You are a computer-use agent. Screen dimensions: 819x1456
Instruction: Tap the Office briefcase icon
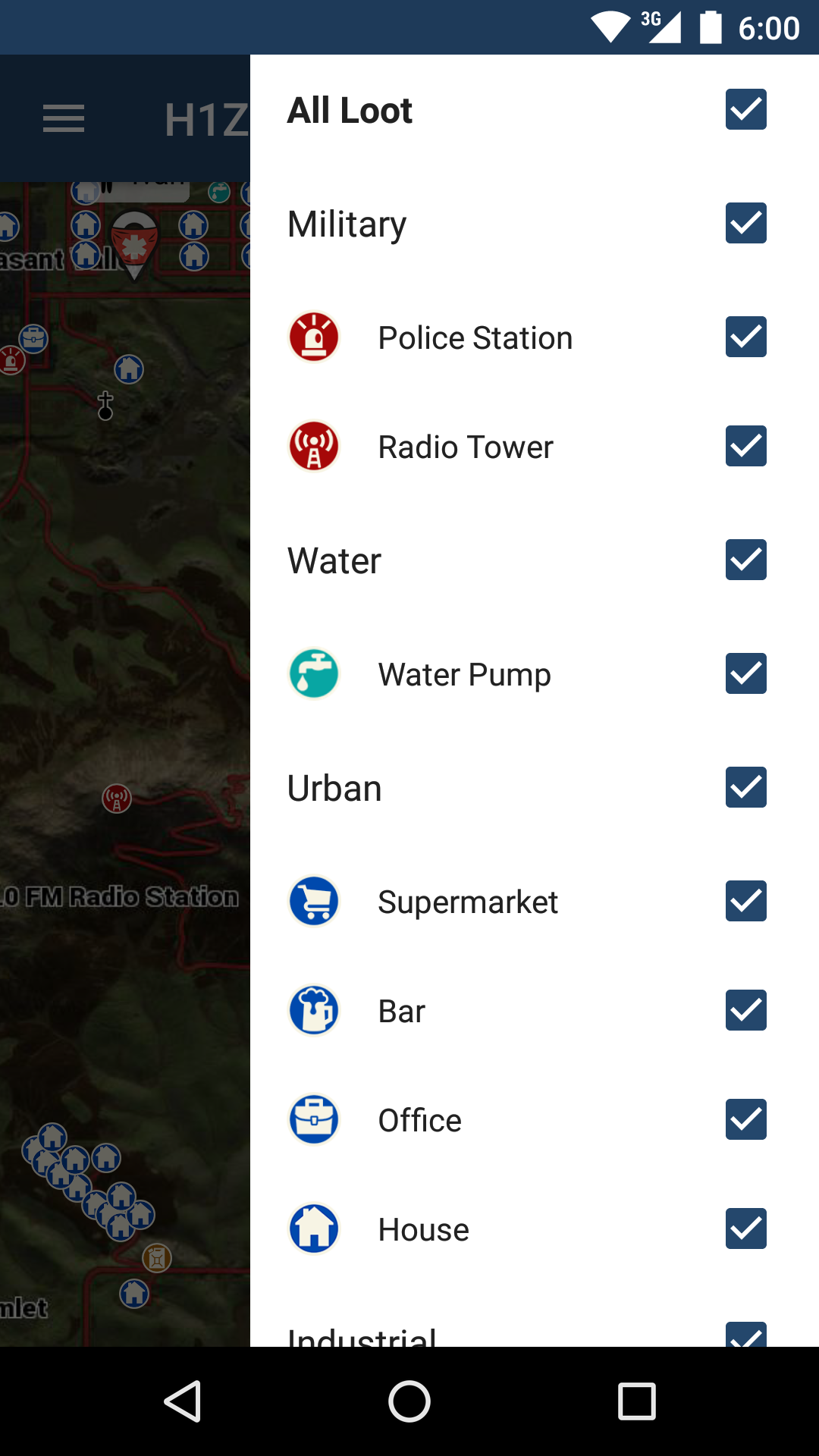click(x=314, y=1119)
